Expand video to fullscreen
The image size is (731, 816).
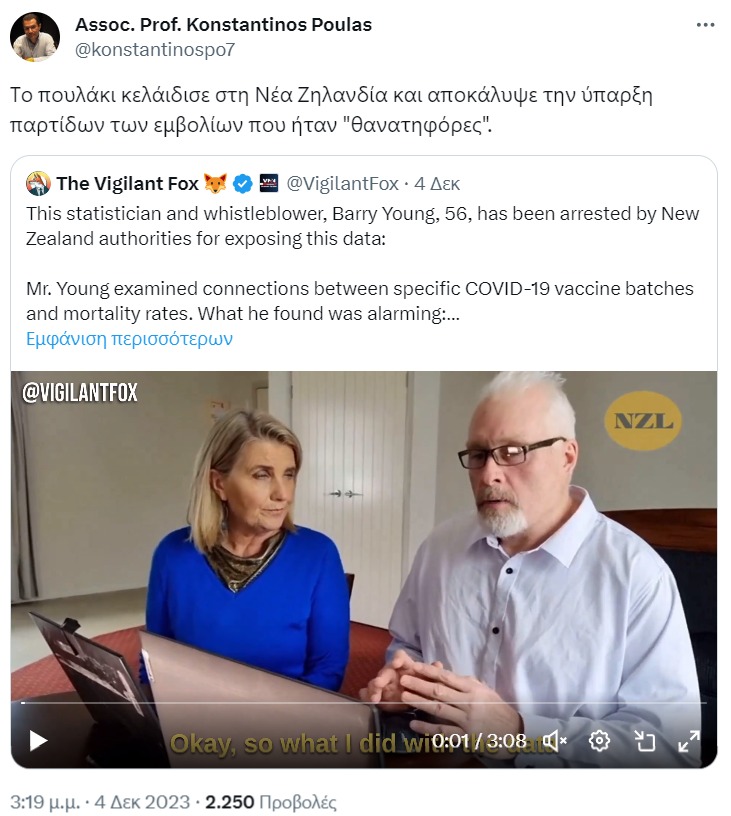(x=689, y=741)
